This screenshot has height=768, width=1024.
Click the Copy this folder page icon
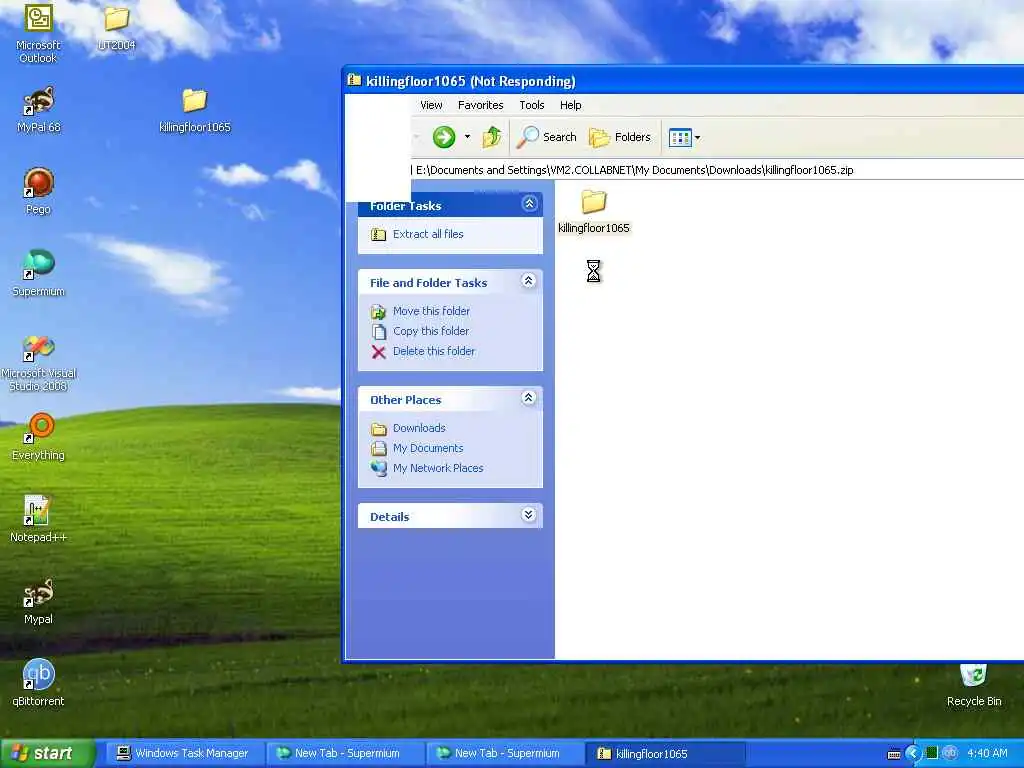[379, 332]
